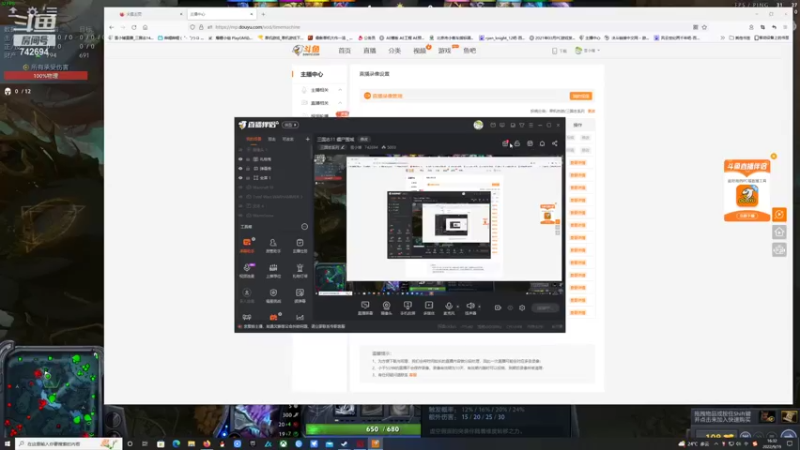Add a new scene with the plus icon
Screen dimensions: 800x450
point(307,139)
